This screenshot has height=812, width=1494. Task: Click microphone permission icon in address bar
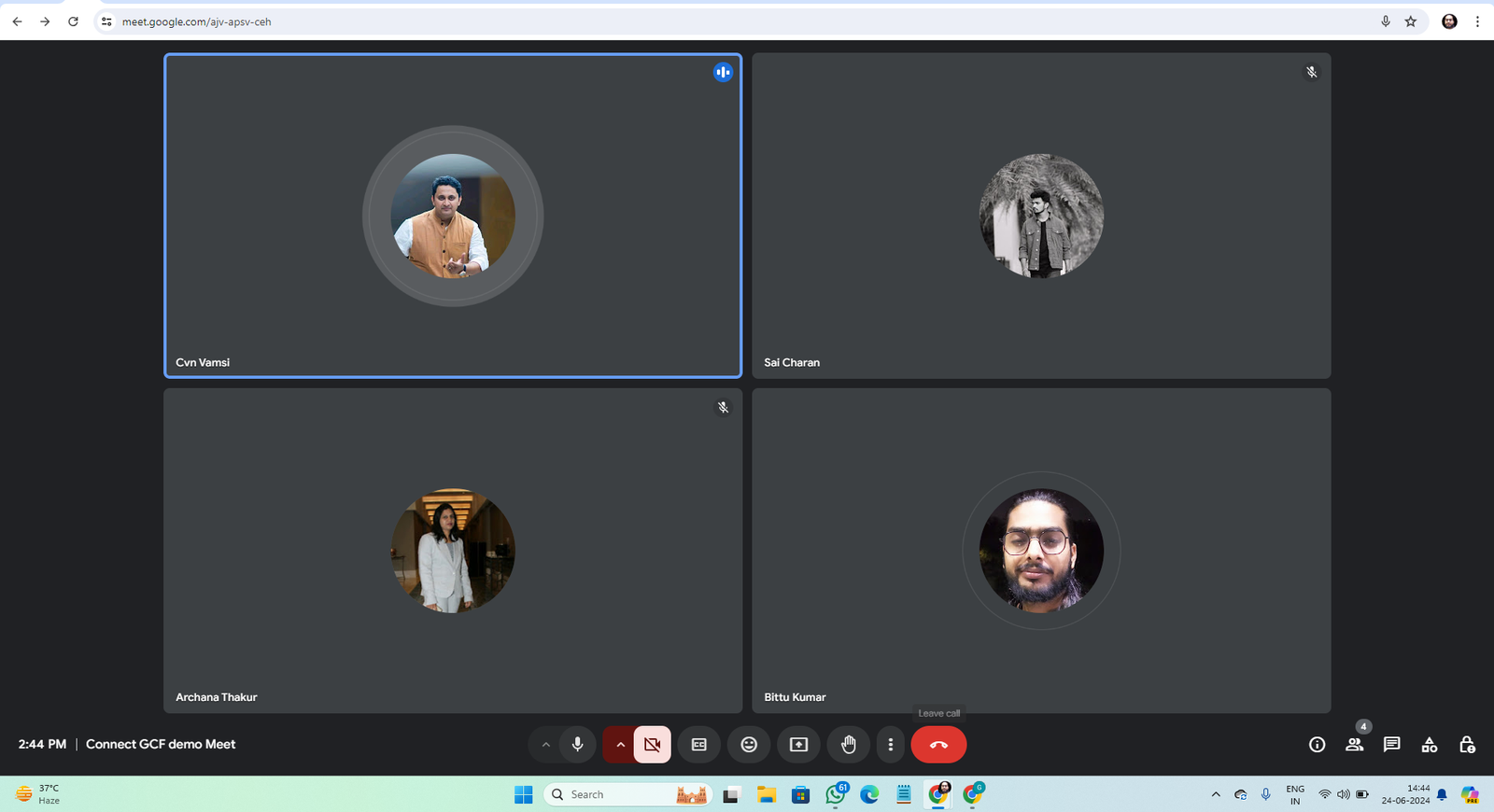pyautogui.click(x=1386, y=21)
